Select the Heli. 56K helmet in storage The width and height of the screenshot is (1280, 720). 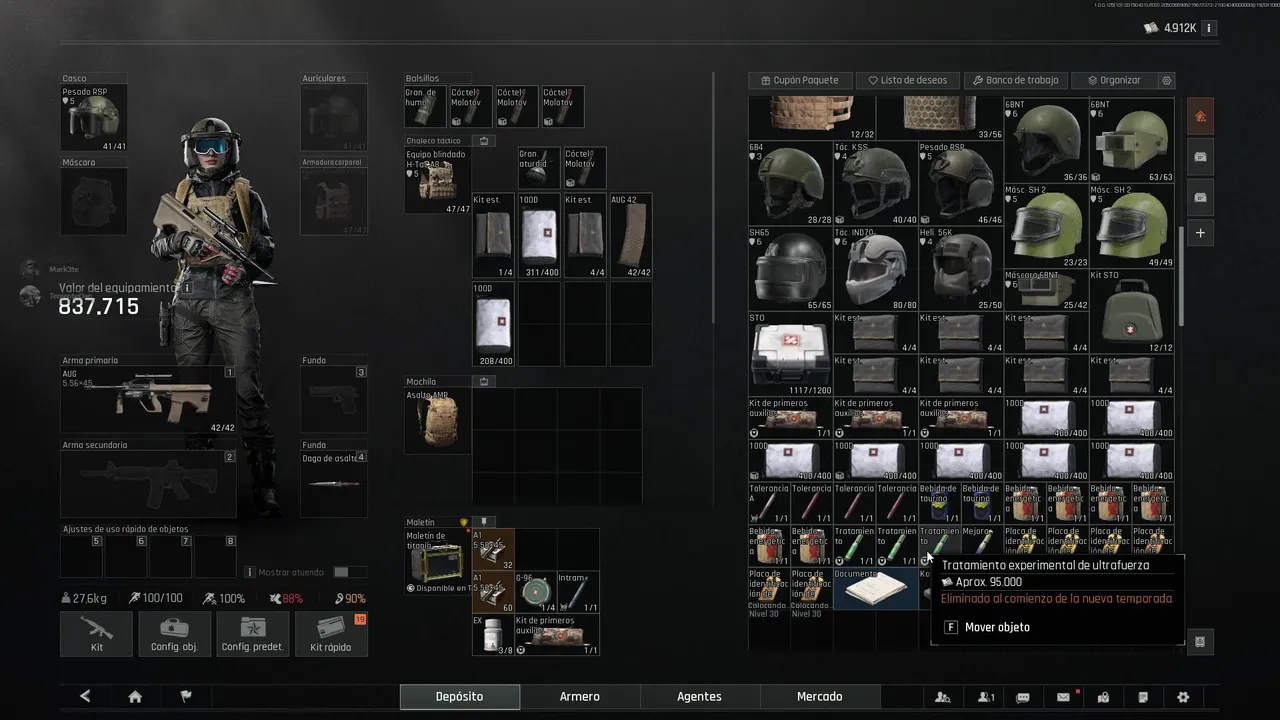(x=961, y=268)
